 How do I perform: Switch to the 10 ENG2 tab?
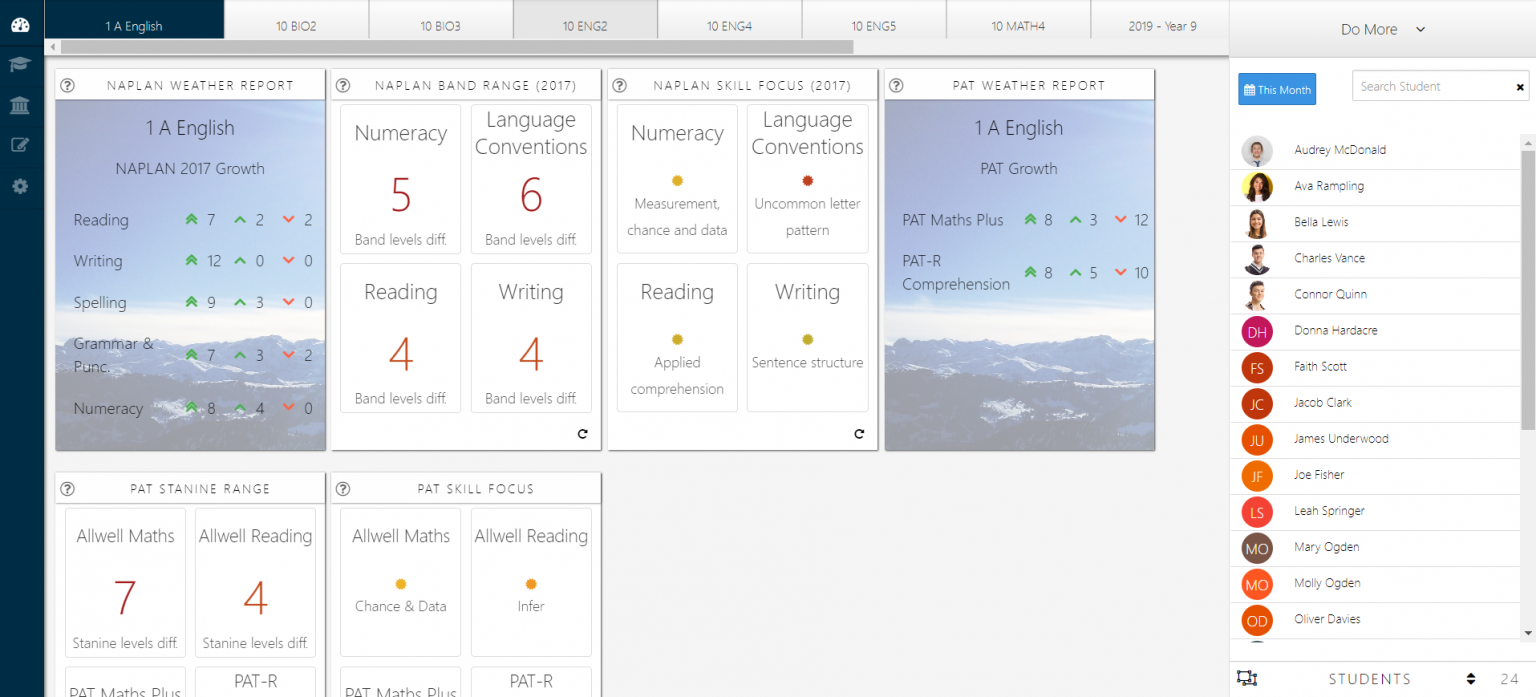tap(585, 26)
